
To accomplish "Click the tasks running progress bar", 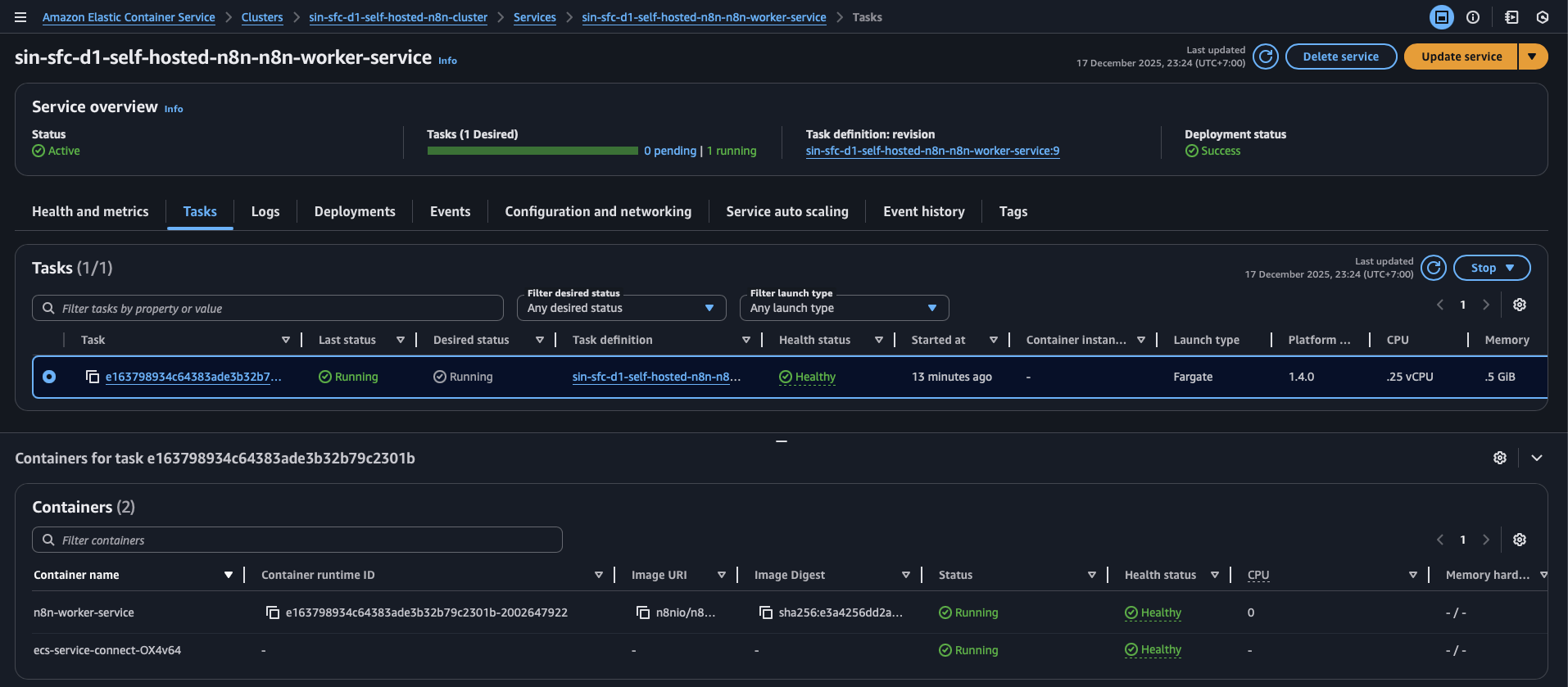I will [532, 151].
